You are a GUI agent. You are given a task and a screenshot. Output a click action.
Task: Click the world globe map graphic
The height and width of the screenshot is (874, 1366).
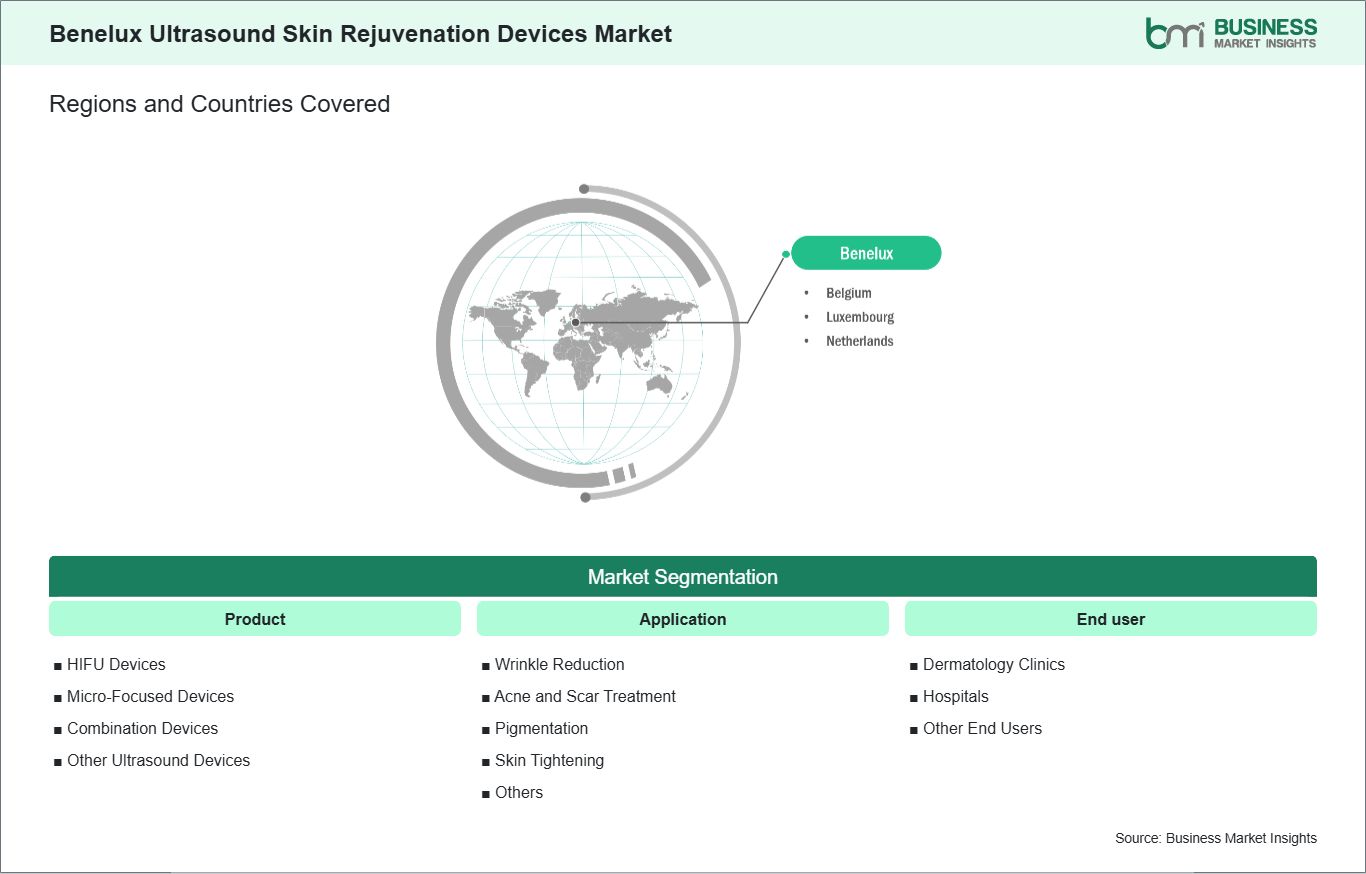pyautogui.click(x=588, y=342)
